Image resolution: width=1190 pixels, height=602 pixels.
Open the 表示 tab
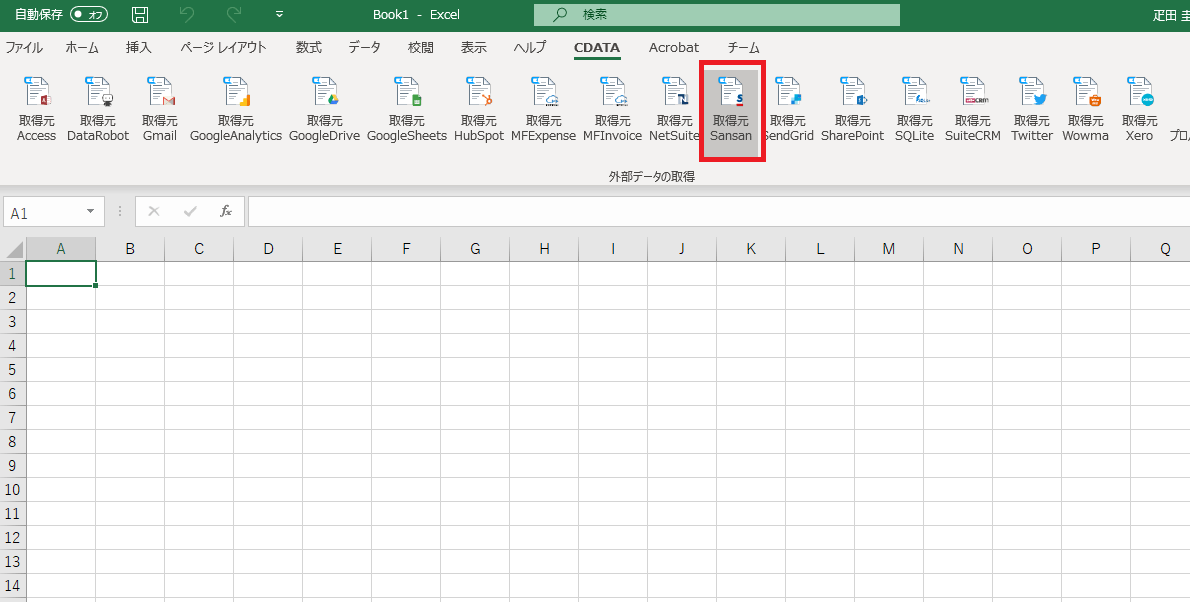click(474, 47)
